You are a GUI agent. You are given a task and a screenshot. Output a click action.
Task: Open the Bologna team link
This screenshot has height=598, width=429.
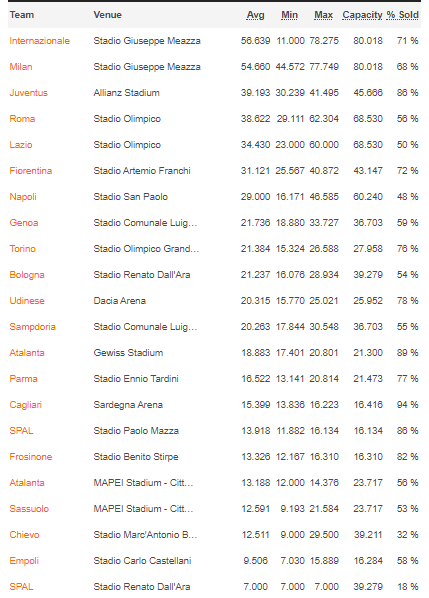pyautogui.click(x=27, y=275)
